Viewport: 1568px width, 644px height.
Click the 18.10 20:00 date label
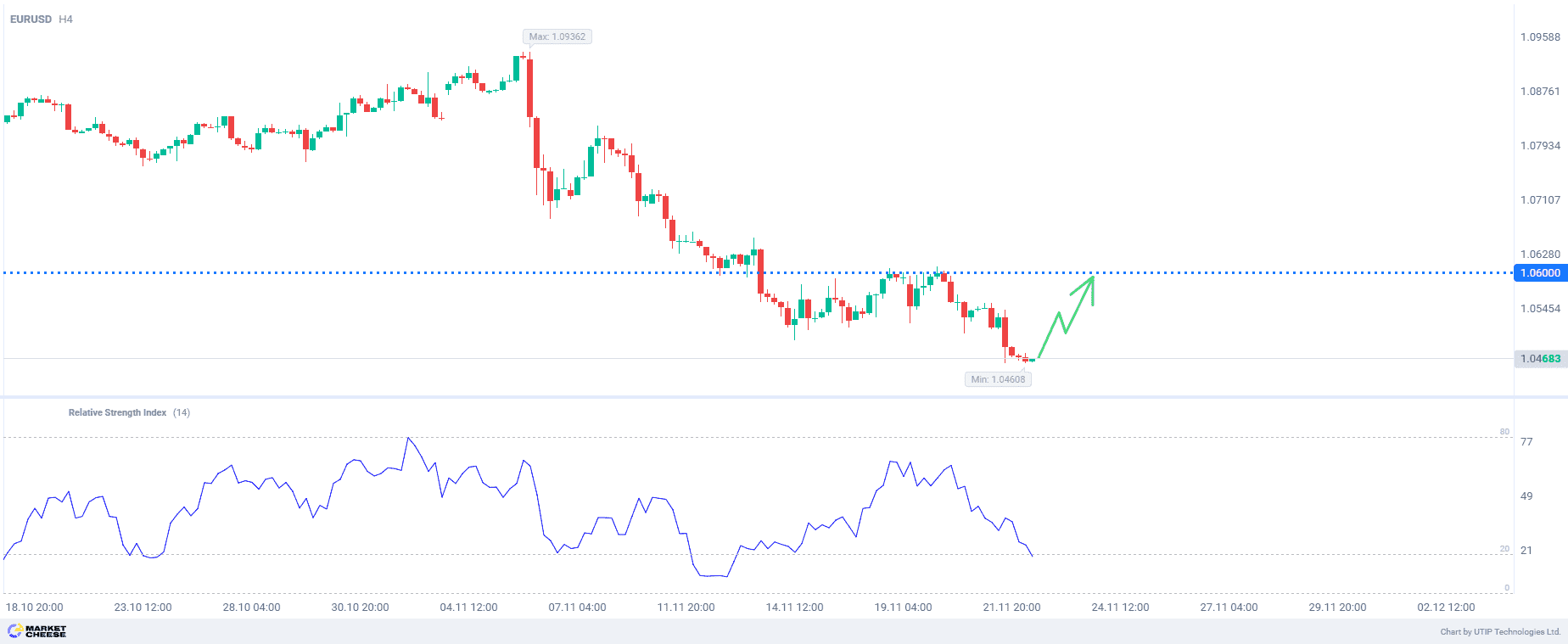point(35,608)
